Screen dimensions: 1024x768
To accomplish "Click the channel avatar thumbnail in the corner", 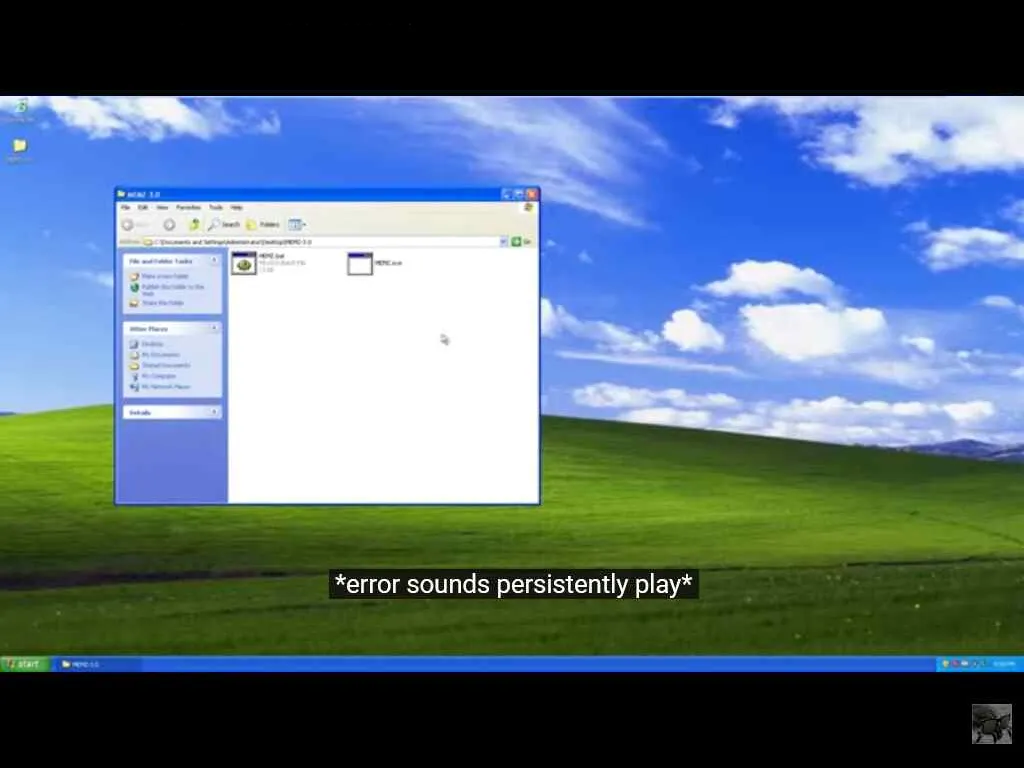I will [x=991, y=724].
